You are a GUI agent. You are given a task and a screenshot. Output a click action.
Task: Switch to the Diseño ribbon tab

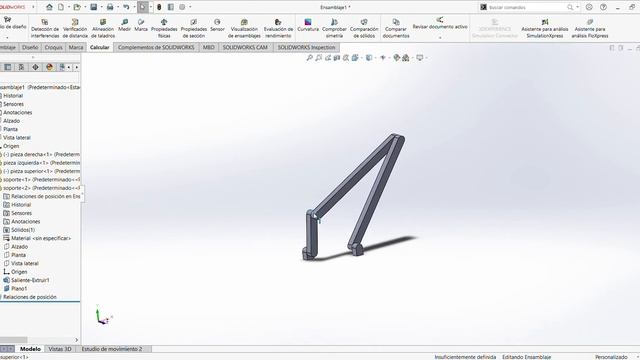pyautogui.click(x=30, y=47)
